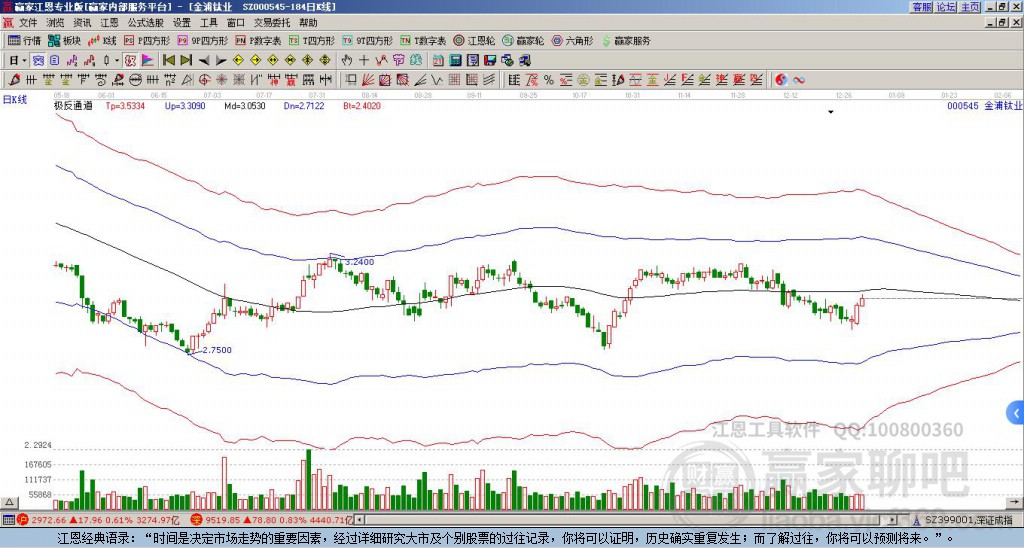
Task: Open the 江恩轮 Gann wheel
Action: (x=474, y=40)
